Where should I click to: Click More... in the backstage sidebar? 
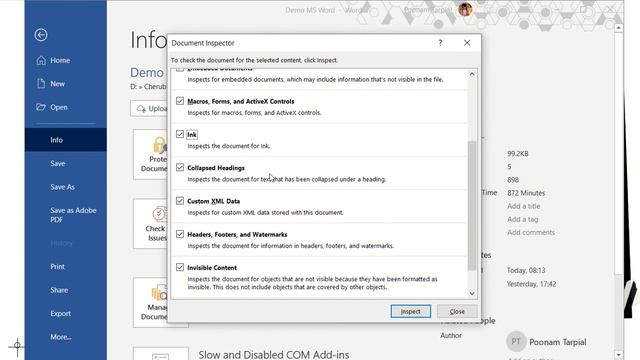pos(61,337)
